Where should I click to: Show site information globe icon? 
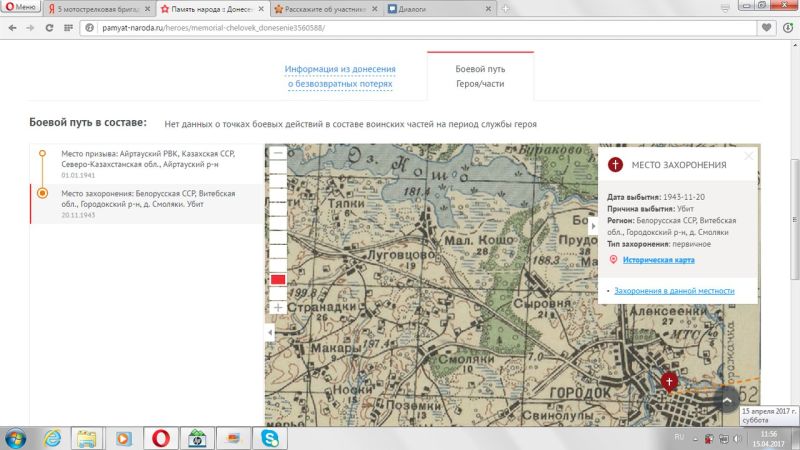coord(90,28)
